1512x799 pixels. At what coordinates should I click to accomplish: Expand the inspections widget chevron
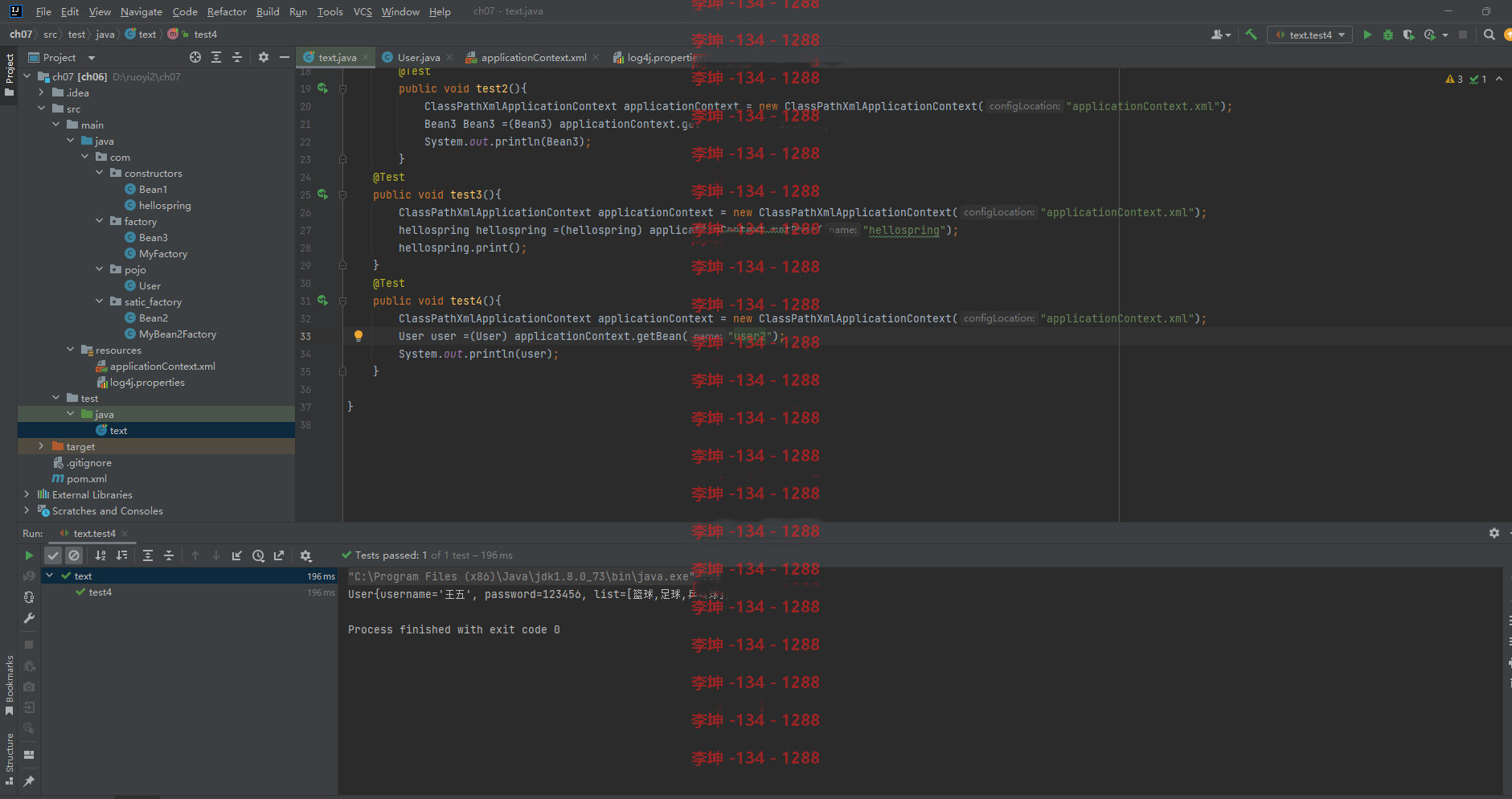1499,79
